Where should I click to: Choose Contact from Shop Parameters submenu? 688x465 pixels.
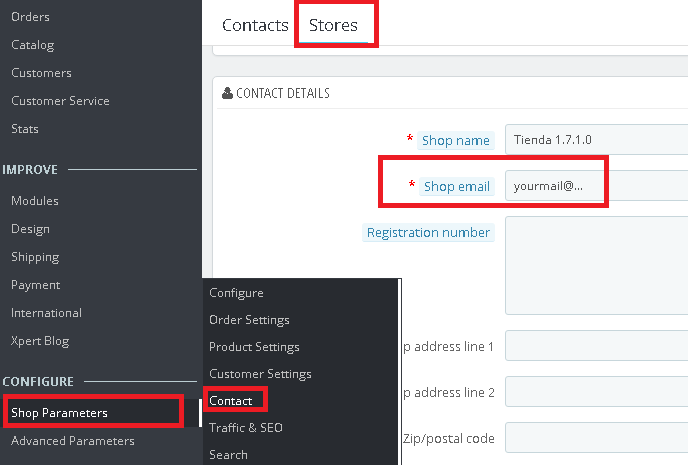click(231, 401)
